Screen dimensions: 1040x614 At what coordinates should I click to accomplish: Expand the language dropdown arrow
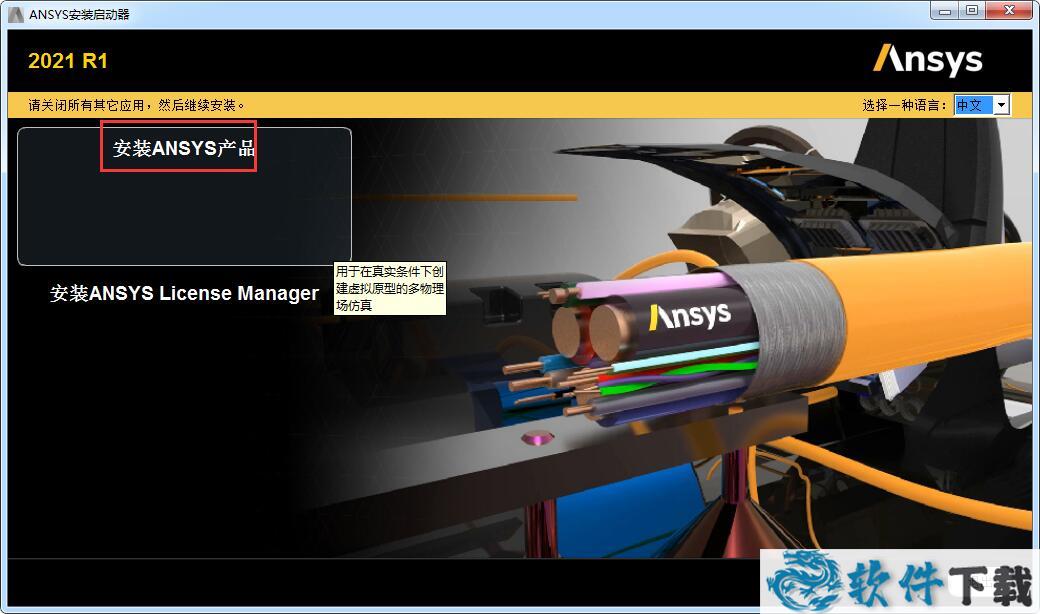pyautogui.click(x=1001, y=105)
